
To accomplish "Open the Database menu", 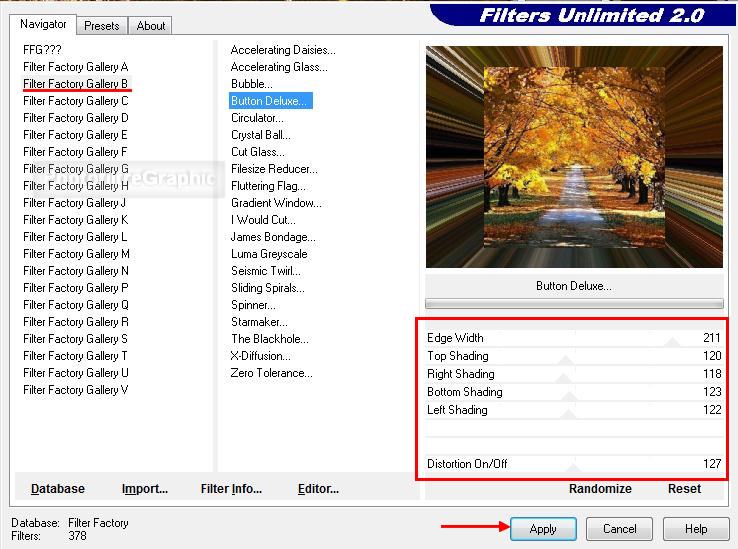I will coord(58,489).
